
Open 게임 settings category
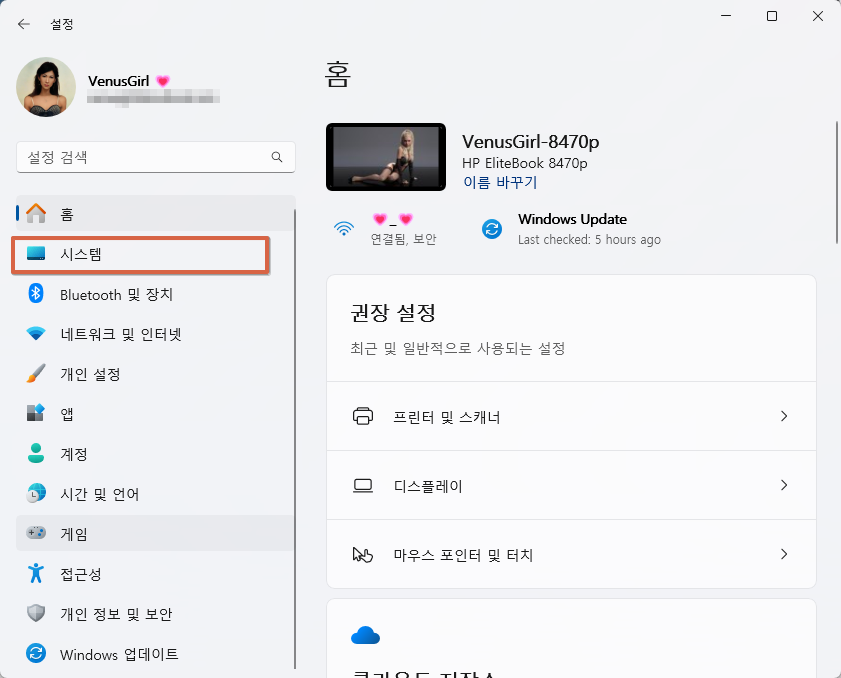(156, 533)
